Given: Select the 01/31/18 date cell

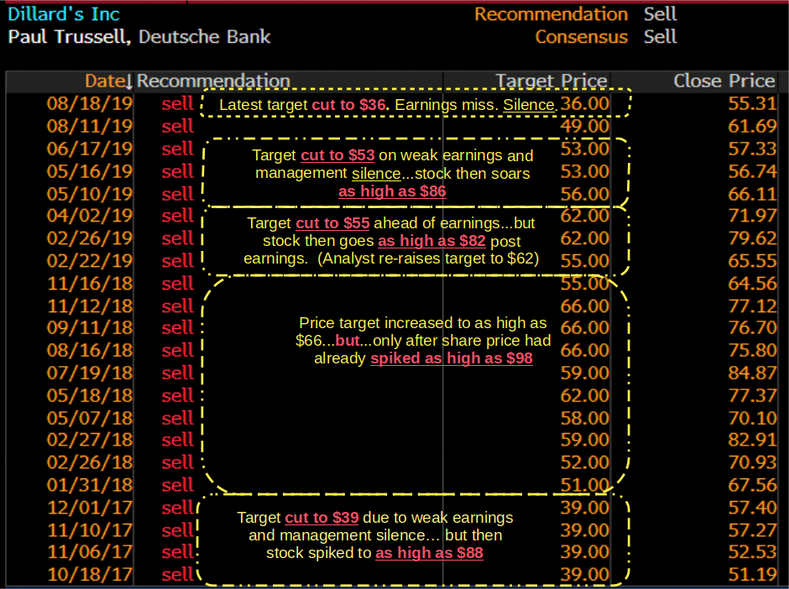Looking at the screenshot, I should [x=90, y=485].
